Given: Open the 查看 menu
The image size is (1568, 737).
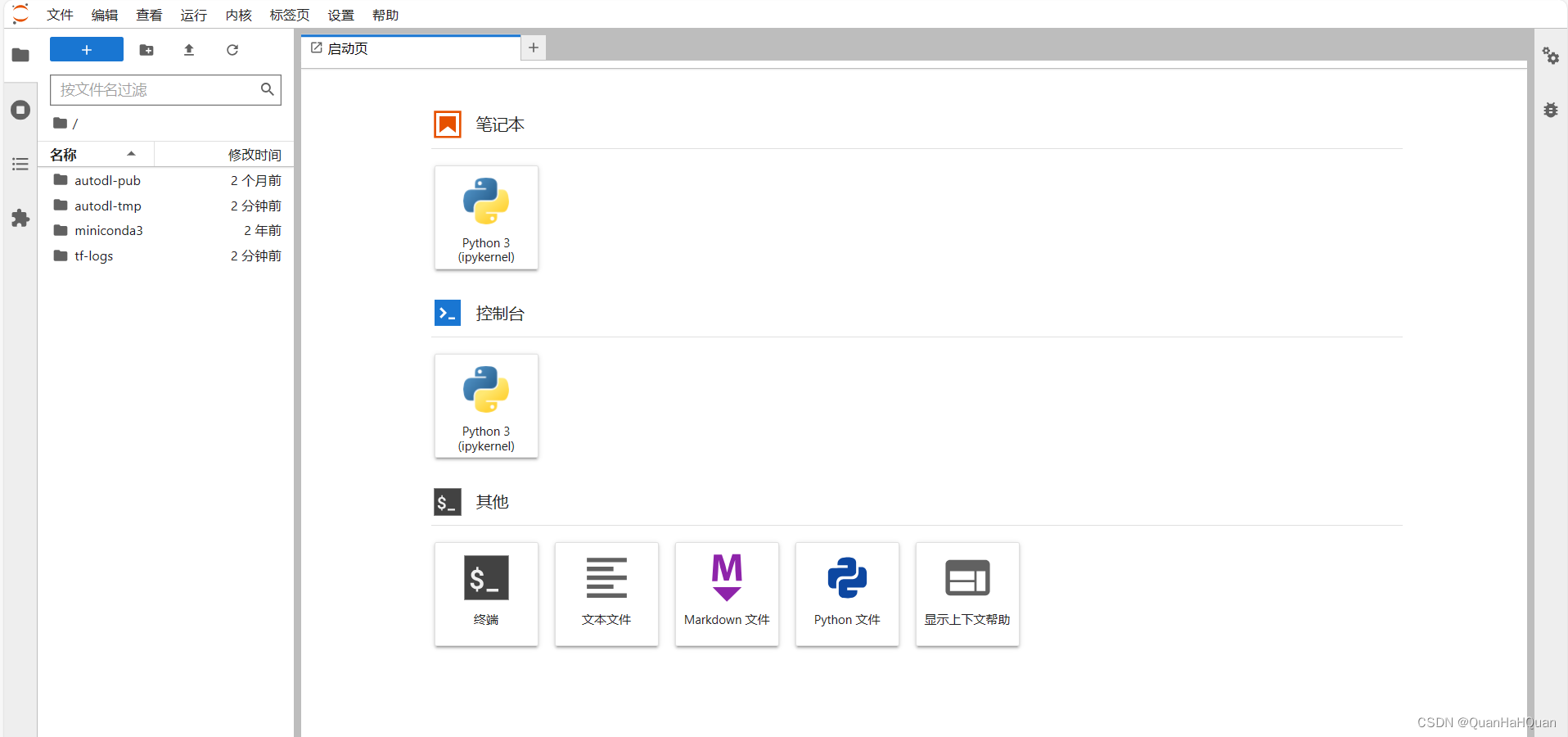Looking at the screenshot, I should pos(149,15).
